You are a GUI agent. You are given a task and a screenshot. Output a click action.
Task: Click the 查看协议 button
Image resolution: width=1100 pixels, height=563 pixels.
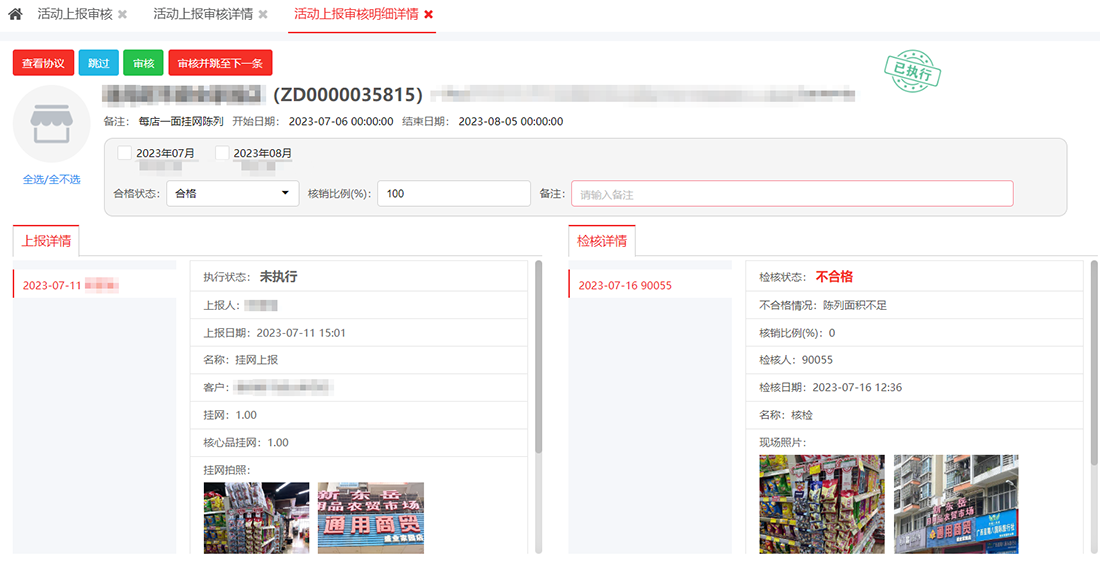[43, 63]
